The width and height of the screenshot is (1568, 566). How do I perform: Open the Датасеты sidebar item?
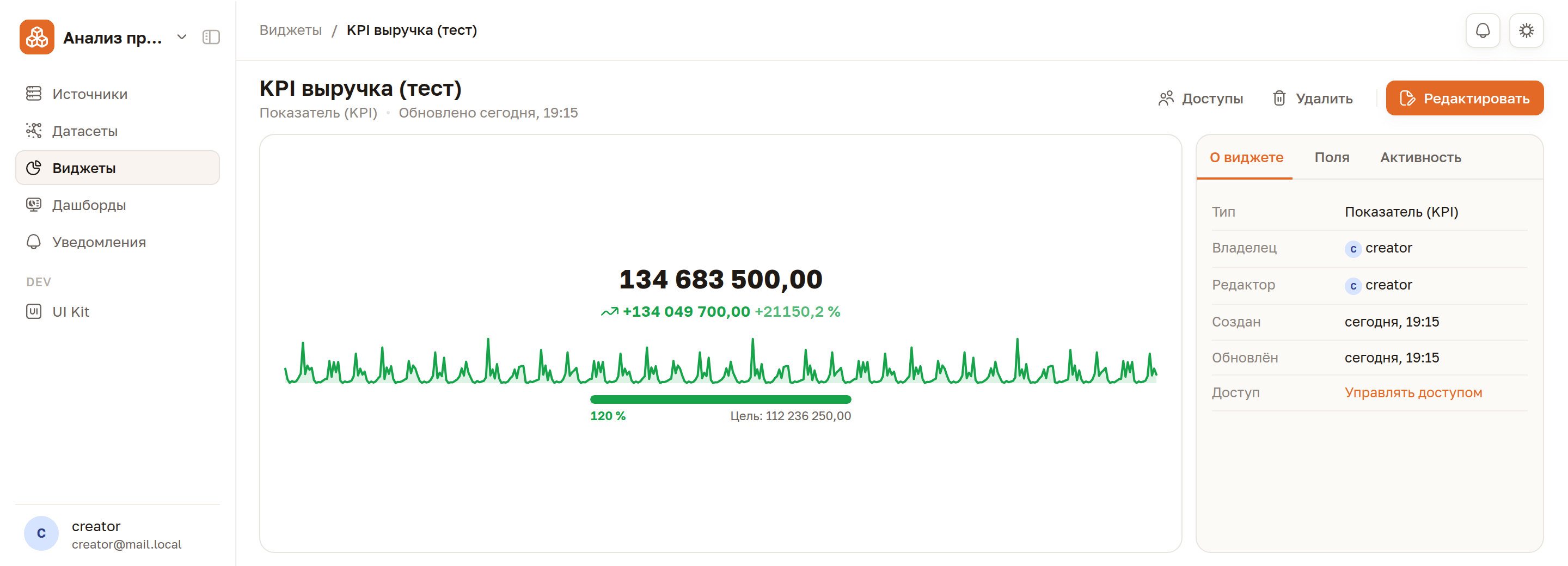point(118,131)
